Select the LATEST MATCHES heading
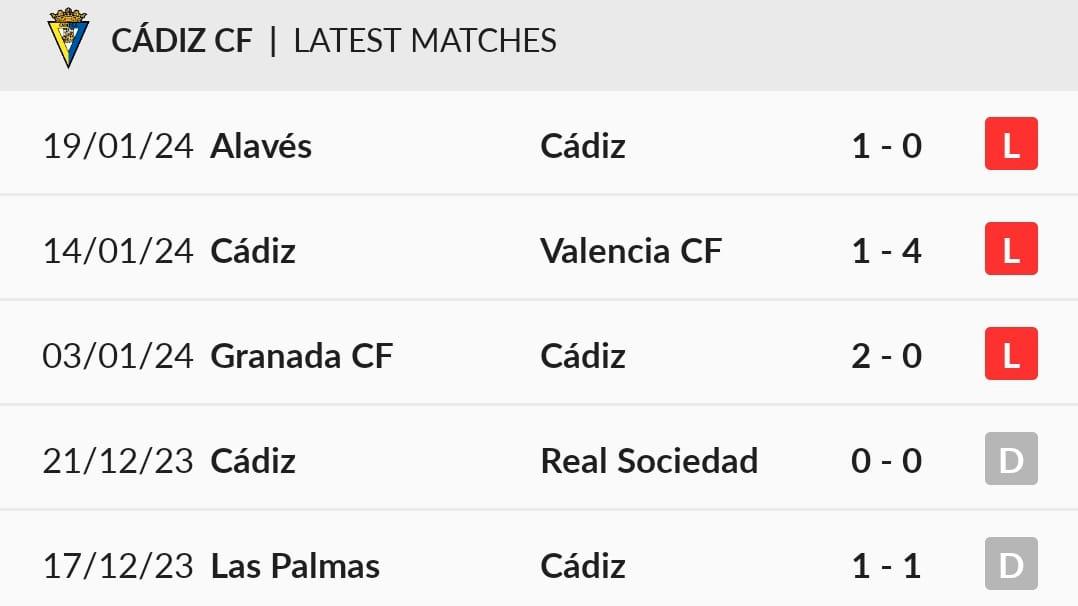This screenshot has width=1078, height=606. tap(425, 41)
